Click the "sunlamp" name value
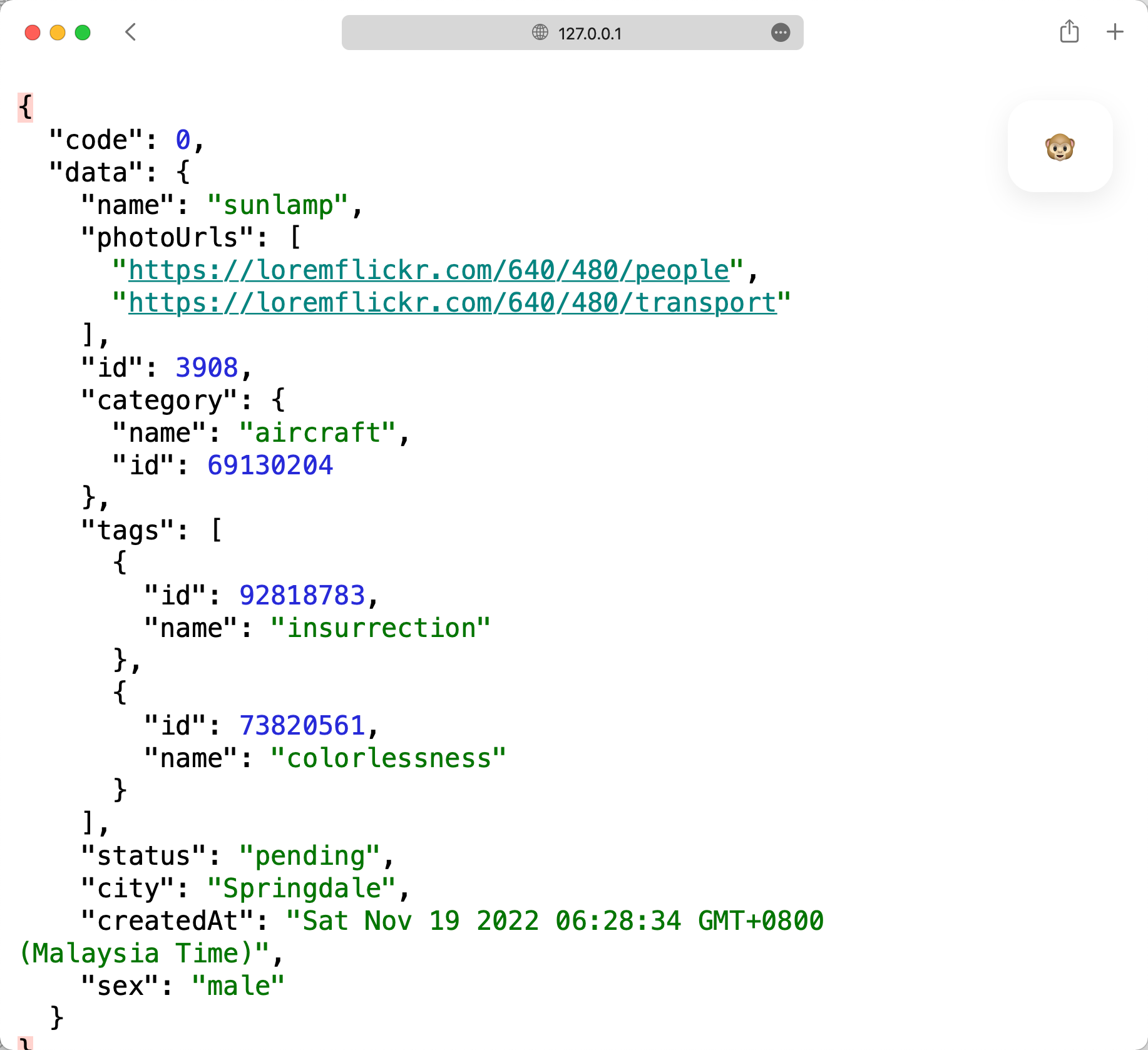The height and width of the screenshot is (1050, 1148). click(x=278, y=205)
